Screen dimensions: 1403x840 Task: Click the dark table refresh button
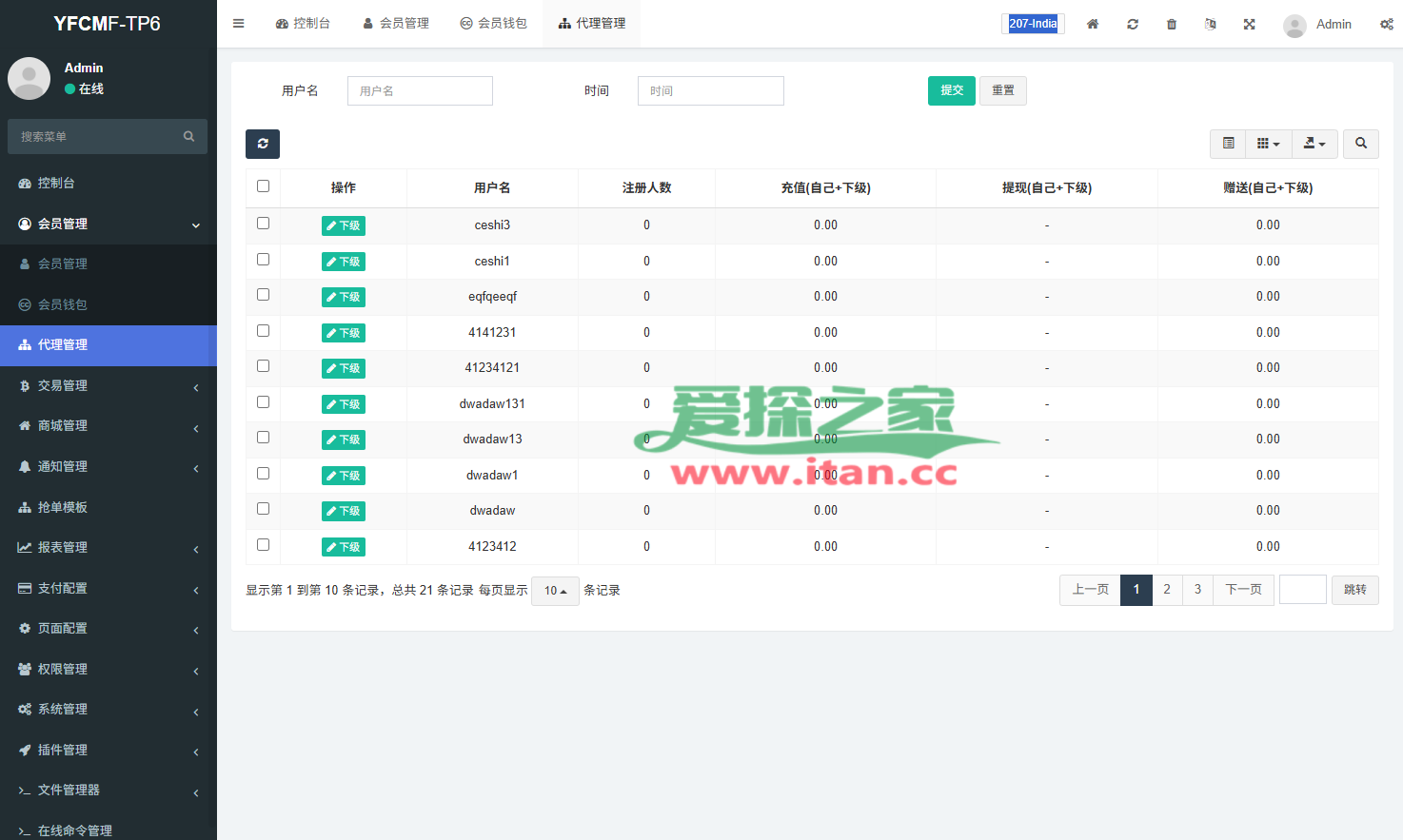point(263,144)
